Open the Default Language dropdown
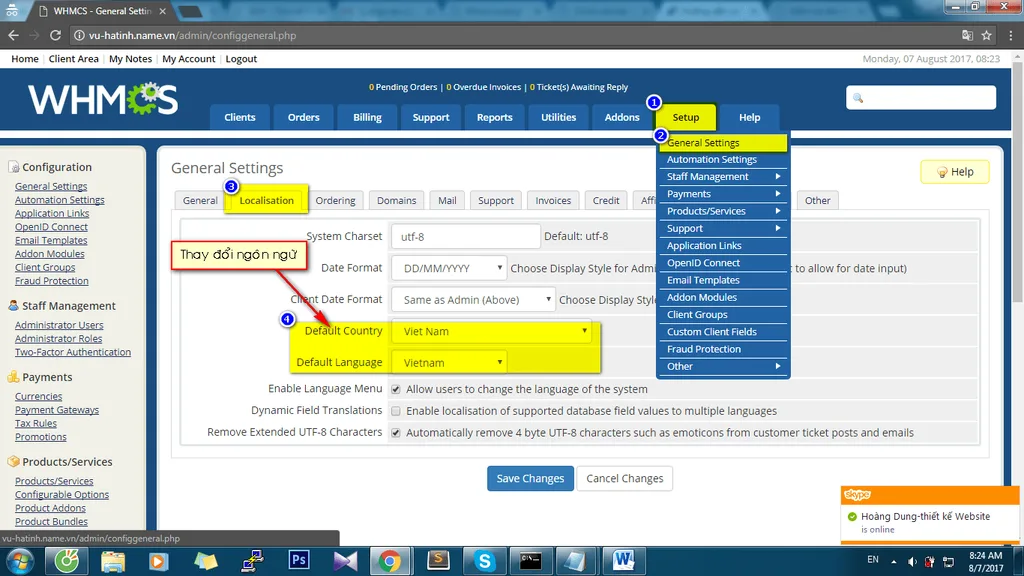Image resolution: width=1024 pixels, height=576 pixels. tap(450, 362)
